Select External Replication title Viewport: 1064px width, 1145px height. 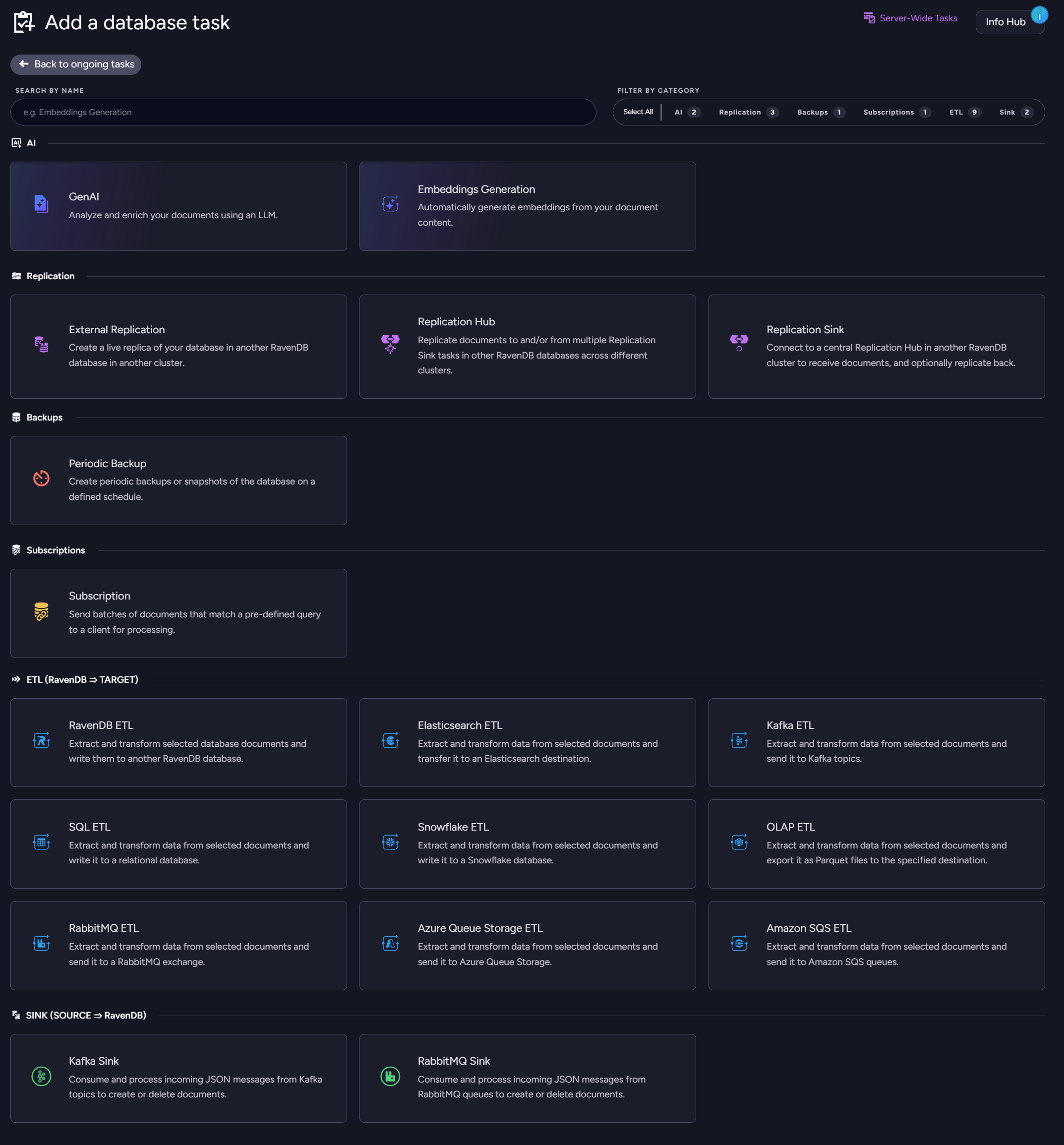[x=117, y=329]
